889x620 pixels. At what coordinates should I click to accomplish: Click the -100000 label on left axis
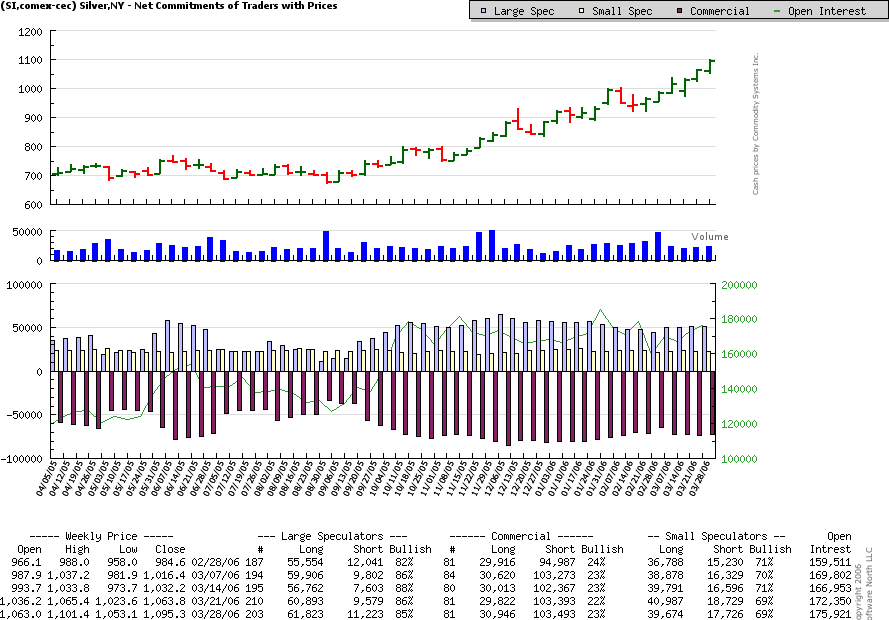tap(23, 460)
